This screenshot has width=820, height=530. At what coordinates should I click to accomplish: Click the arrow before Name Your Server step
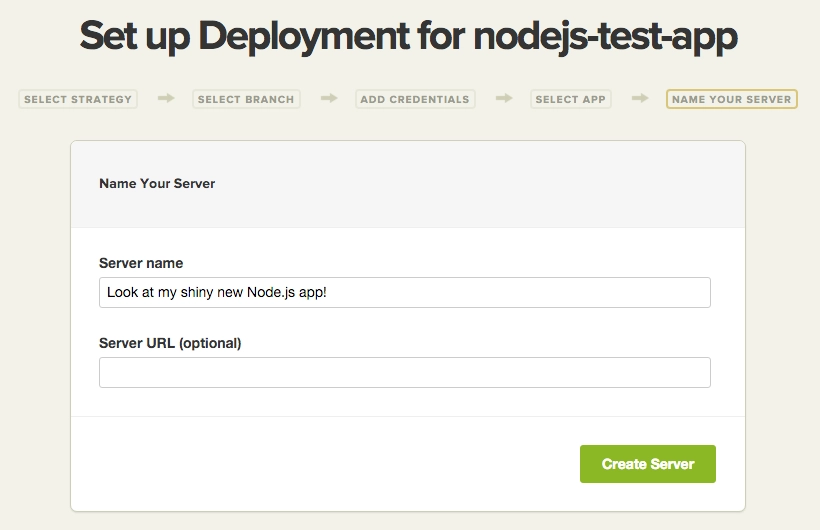tap(639, 99)
